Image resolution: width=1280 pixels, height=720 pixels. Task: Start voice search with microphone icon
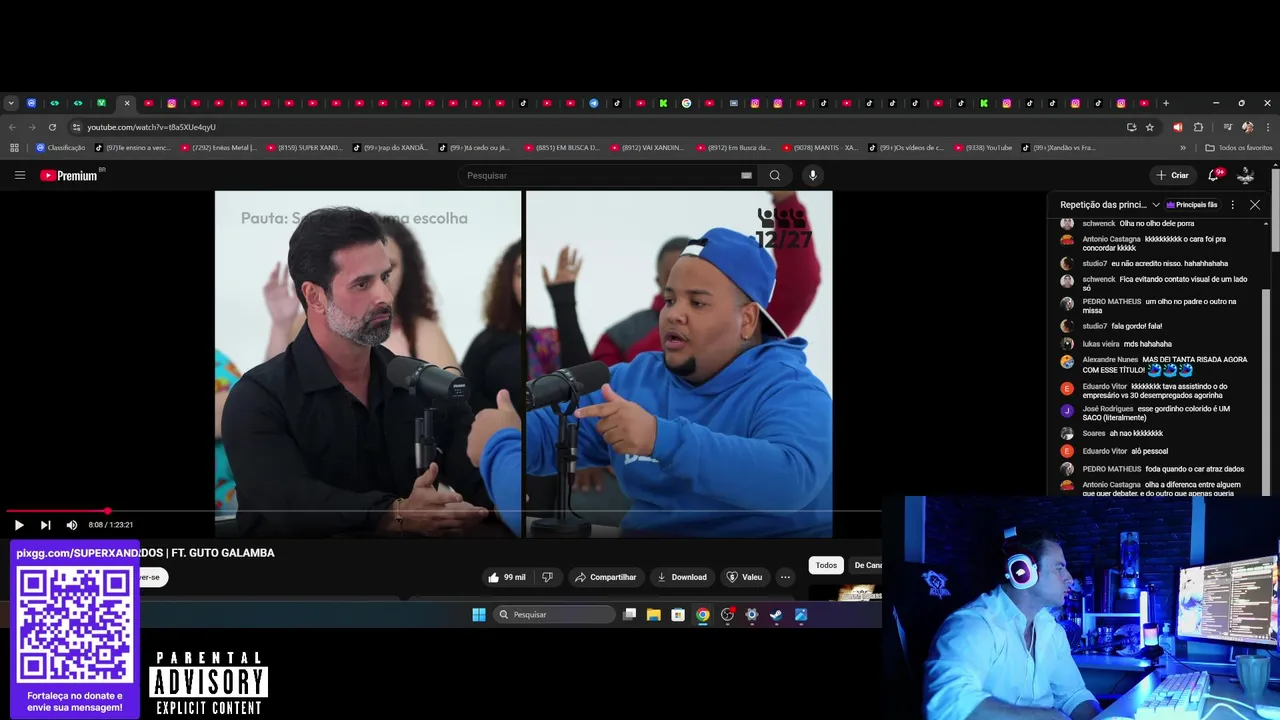tap(813, 175)
